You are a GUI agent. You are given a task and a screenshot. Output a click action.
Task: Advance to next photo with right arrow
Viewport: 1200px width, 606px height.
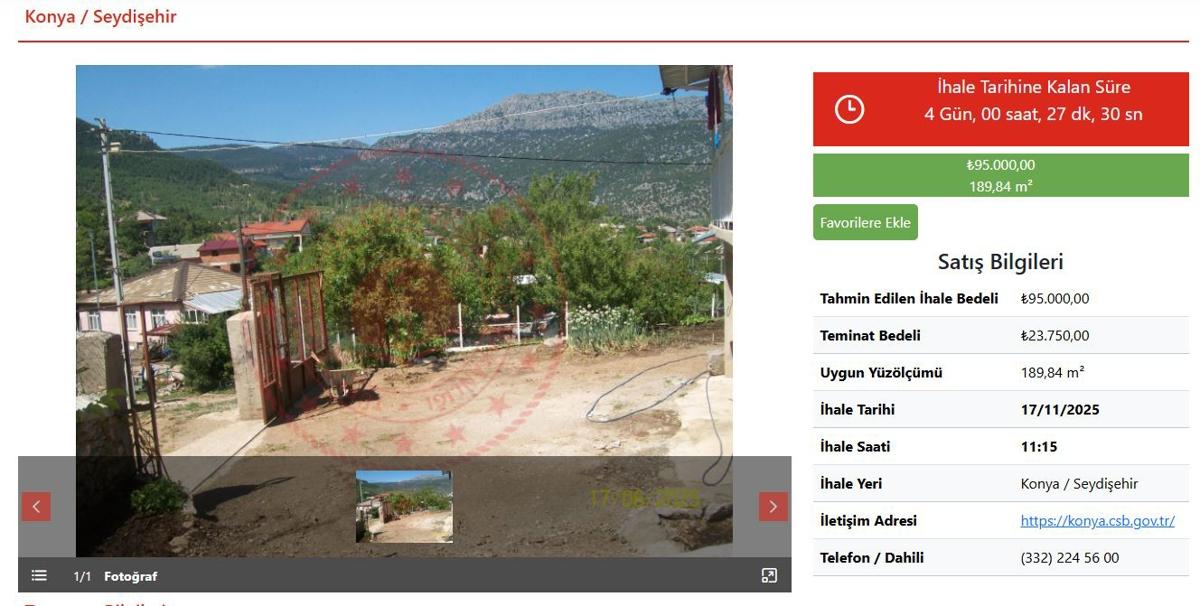click(x=773, y=507)
